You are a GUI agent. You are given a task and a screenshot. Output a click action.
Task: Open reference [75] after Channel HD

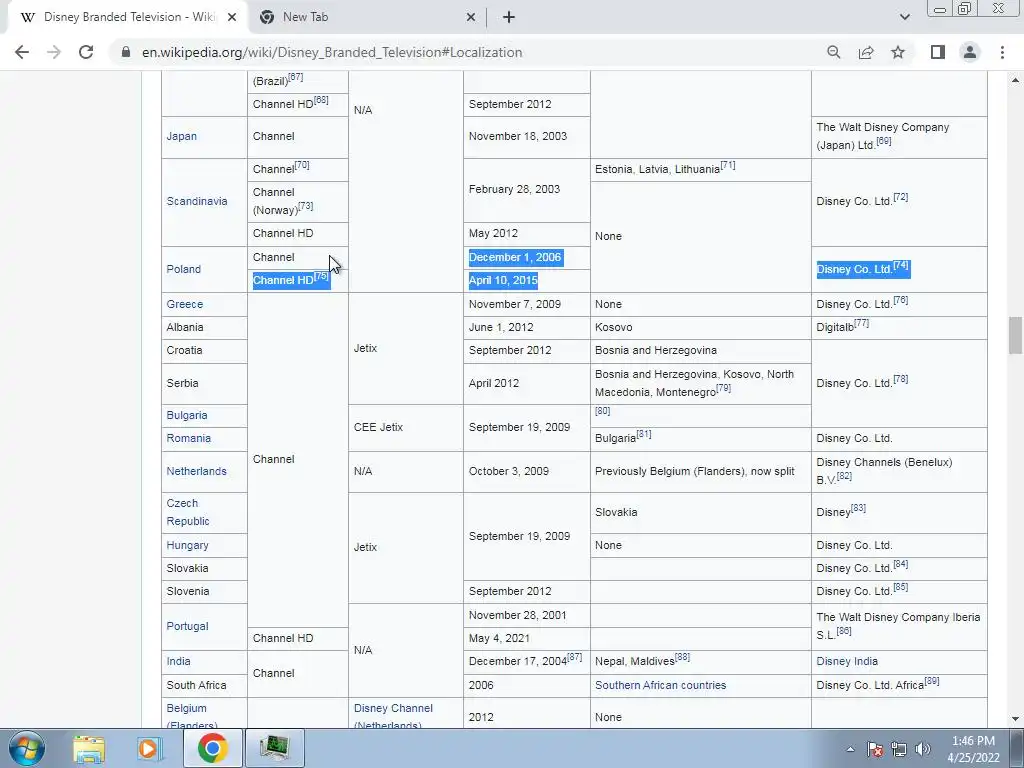(x=321, y=276)
